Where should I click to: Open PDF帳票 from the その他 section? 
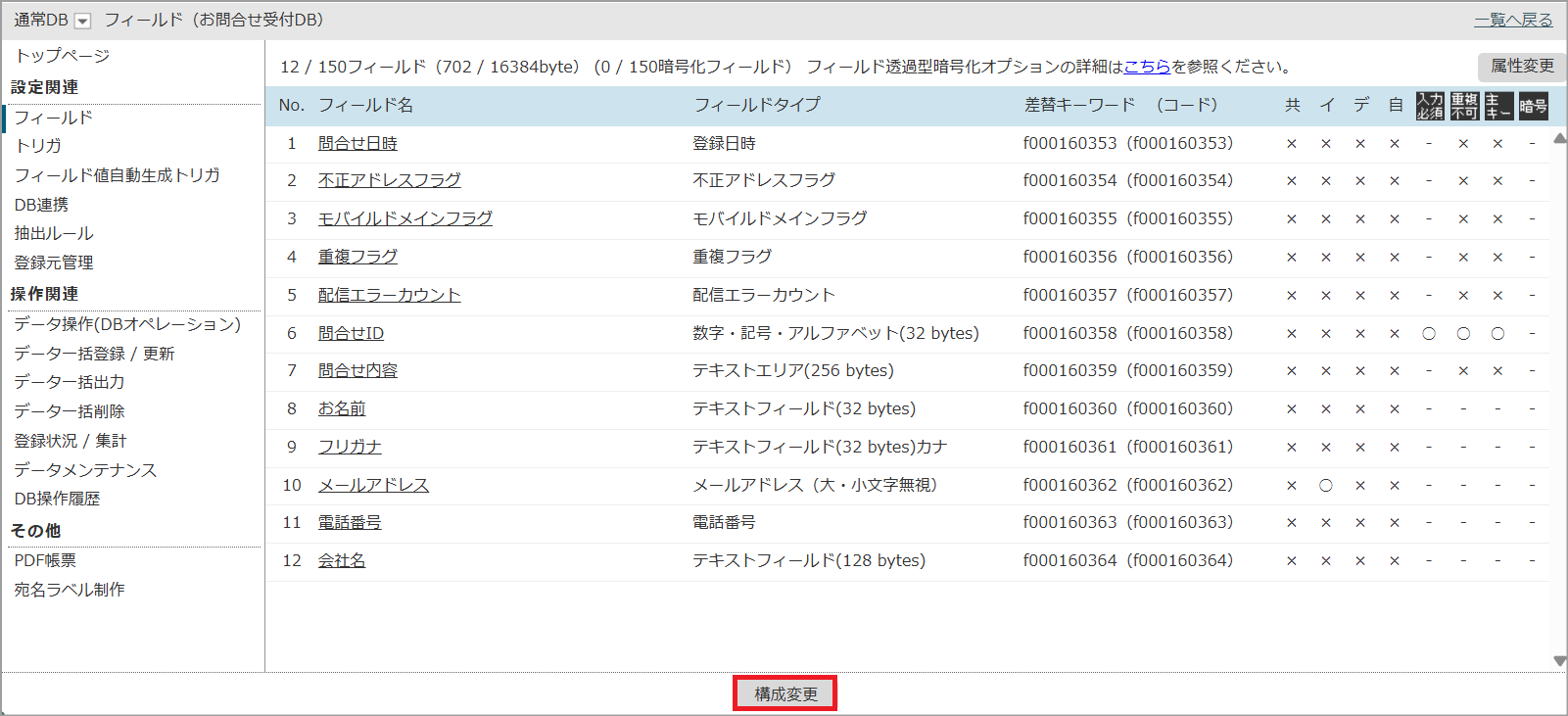coord(45,560)
